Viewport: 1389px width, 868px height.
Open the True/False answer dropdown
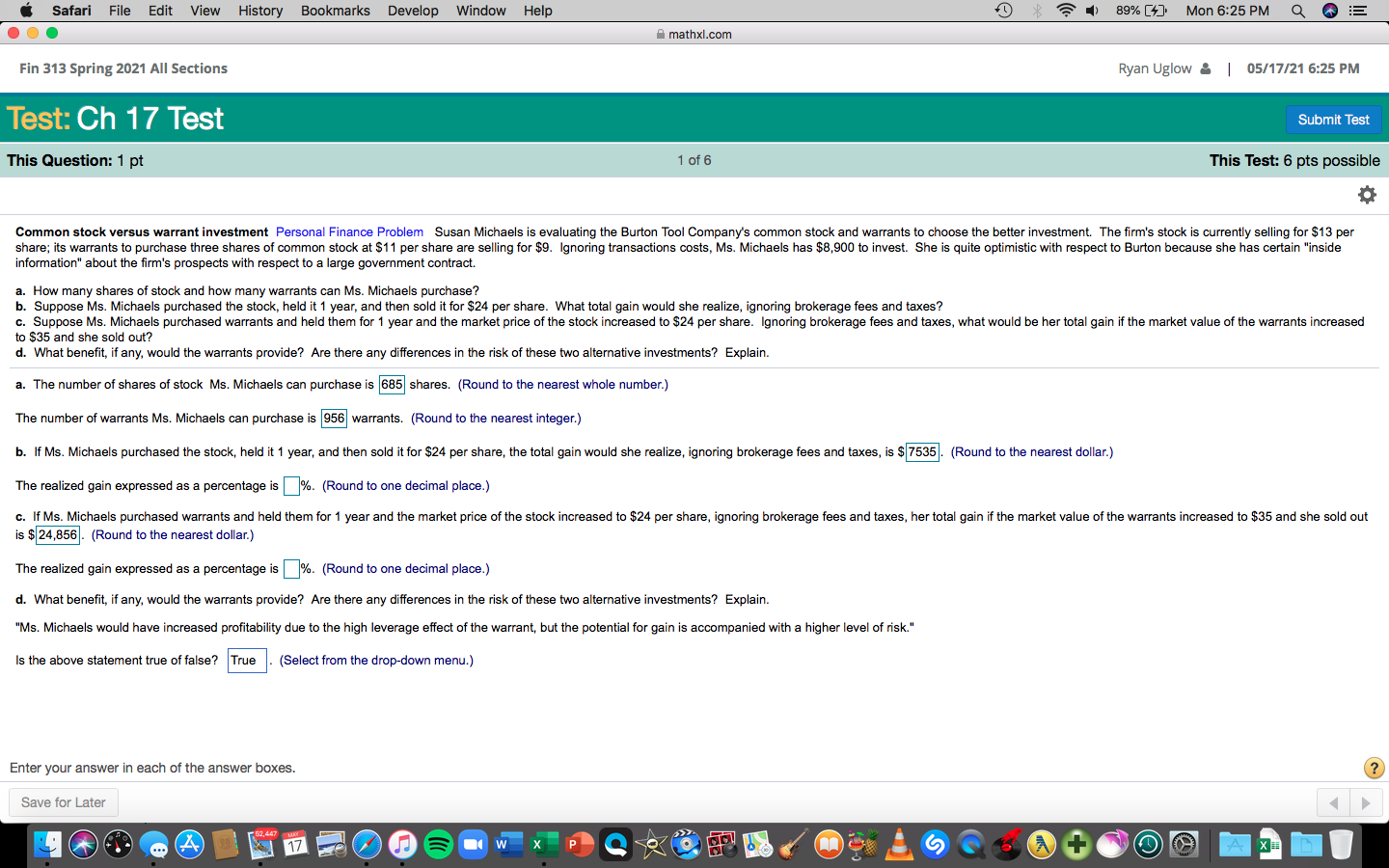pyautogui.click(x=247, y=661)
